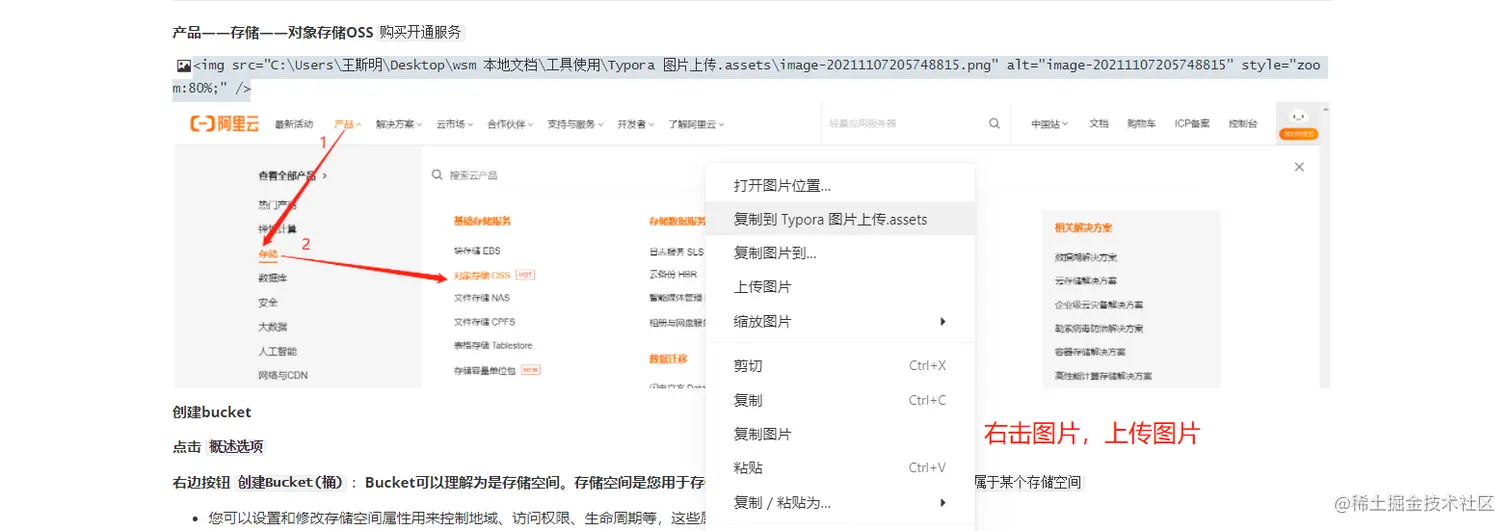
Task: Open the 产品 dropdown in the Aliyun nav
Action: 347,124
